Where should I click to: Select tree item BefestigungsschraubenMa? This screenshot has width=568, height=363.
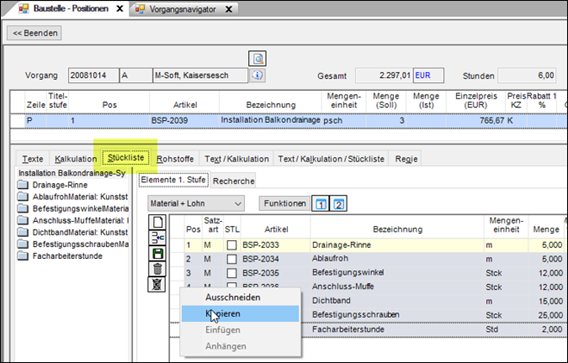[x=80, y=244]
